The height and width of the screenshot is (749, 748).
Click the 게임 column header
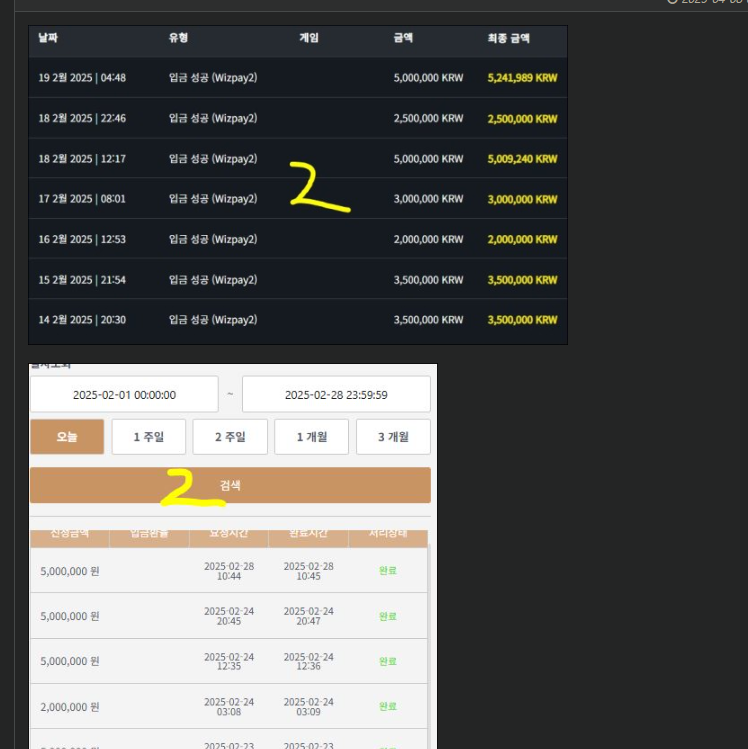[x=309, y=38]
